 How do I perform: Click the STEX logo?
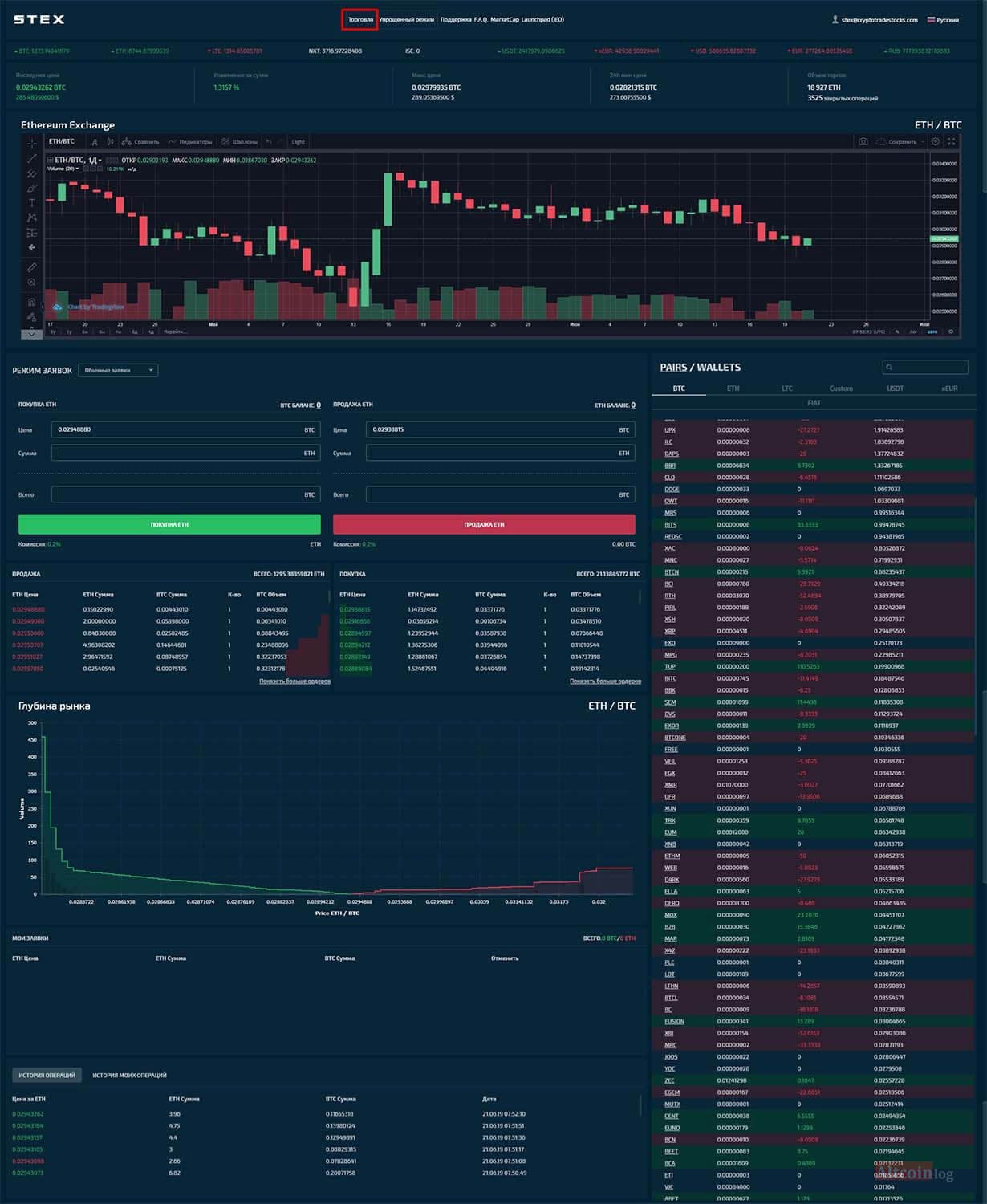pyautogui.click(x=39, y=19)
